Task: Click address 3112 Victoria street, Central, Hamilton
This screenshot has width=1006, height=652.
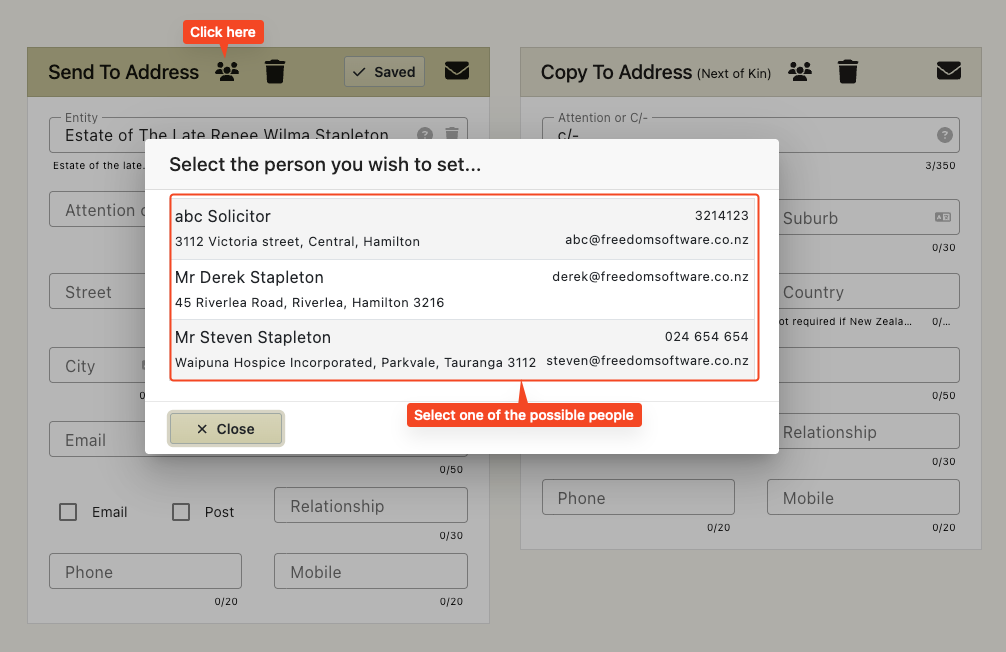Action: click(x=298, y=242)
